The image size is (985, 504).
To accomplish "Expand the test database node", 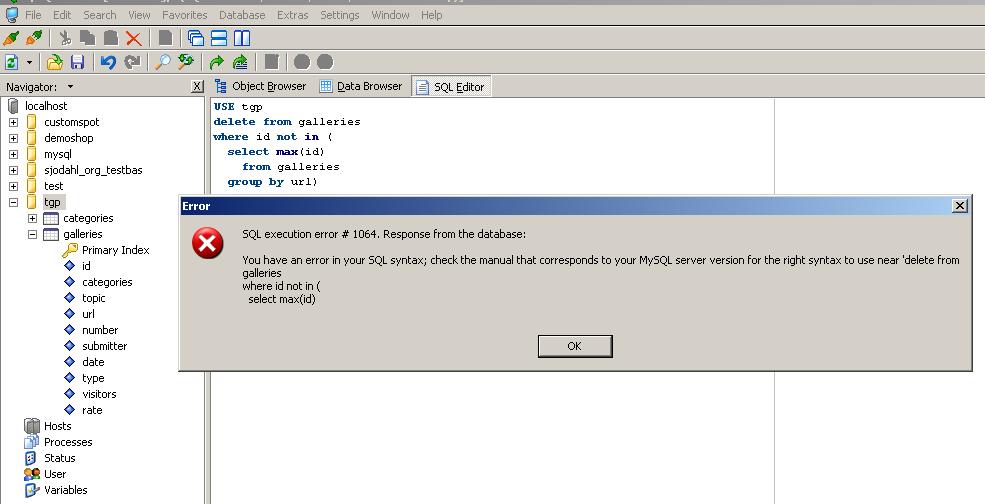I will pos(13,186).
